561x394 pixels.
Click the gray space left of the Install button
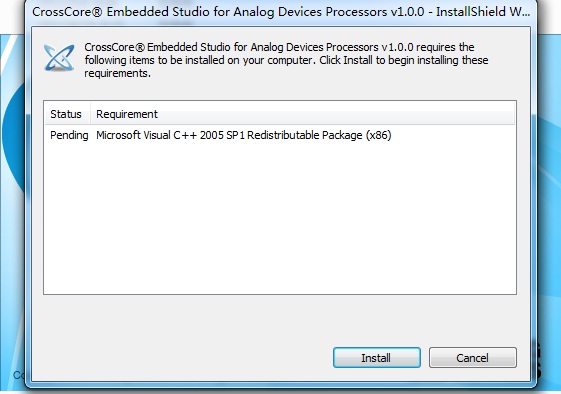point(182,357)
